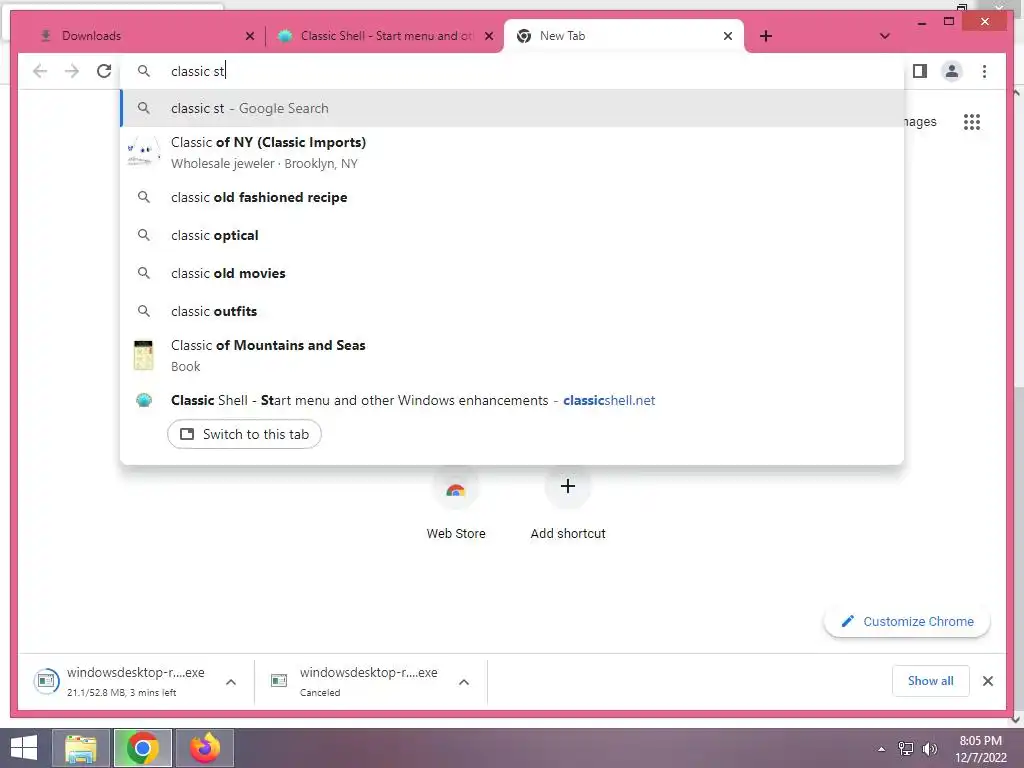1024x768 pixels.
Task: Close the downloads bar
Action: point(987,681)
